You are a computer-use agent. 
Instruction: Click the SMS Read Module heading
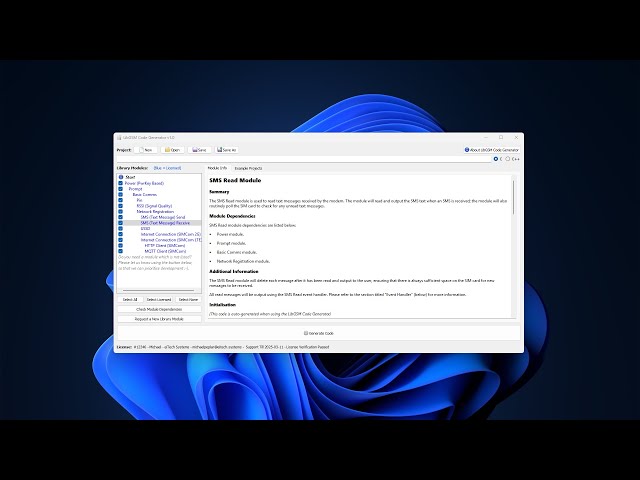click(235, 180)
